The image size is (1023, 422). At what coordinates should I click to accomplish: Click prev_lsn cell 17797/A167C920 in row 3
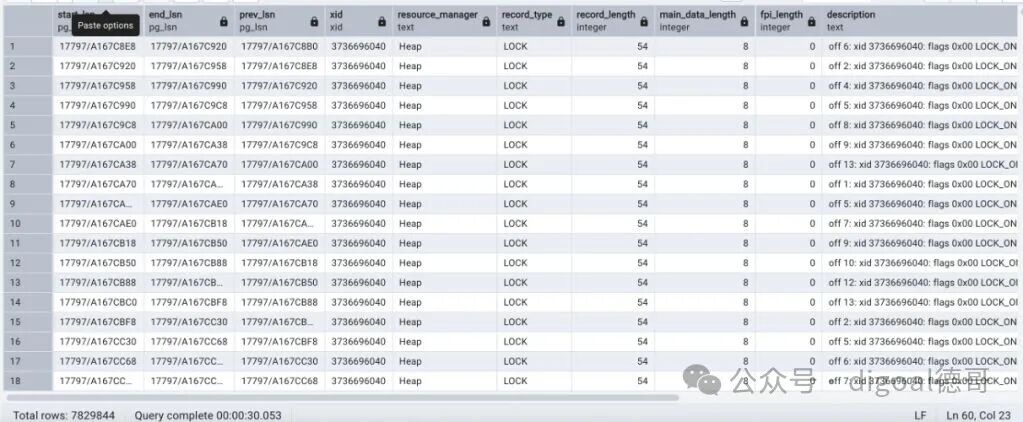pos(280,85)
